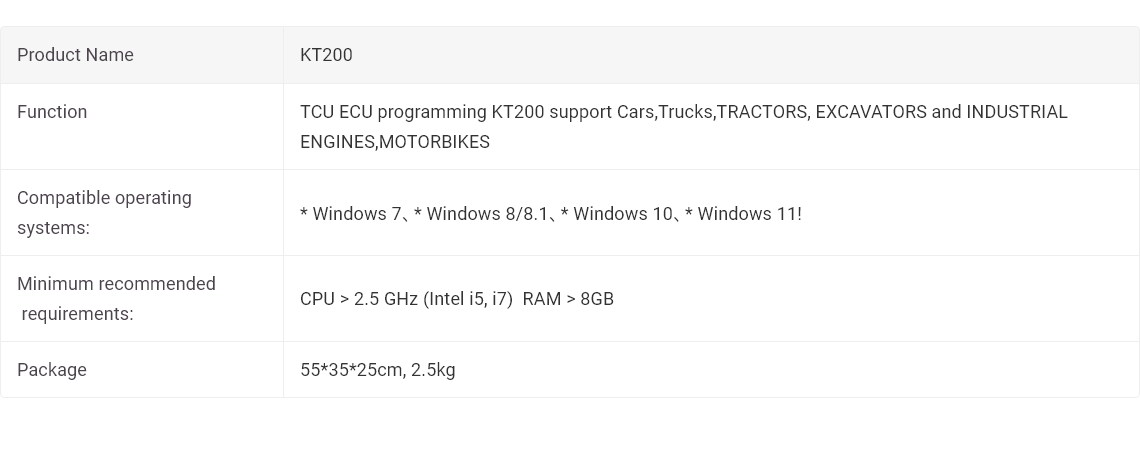Click the word TRACTORS in Function description

762,112
